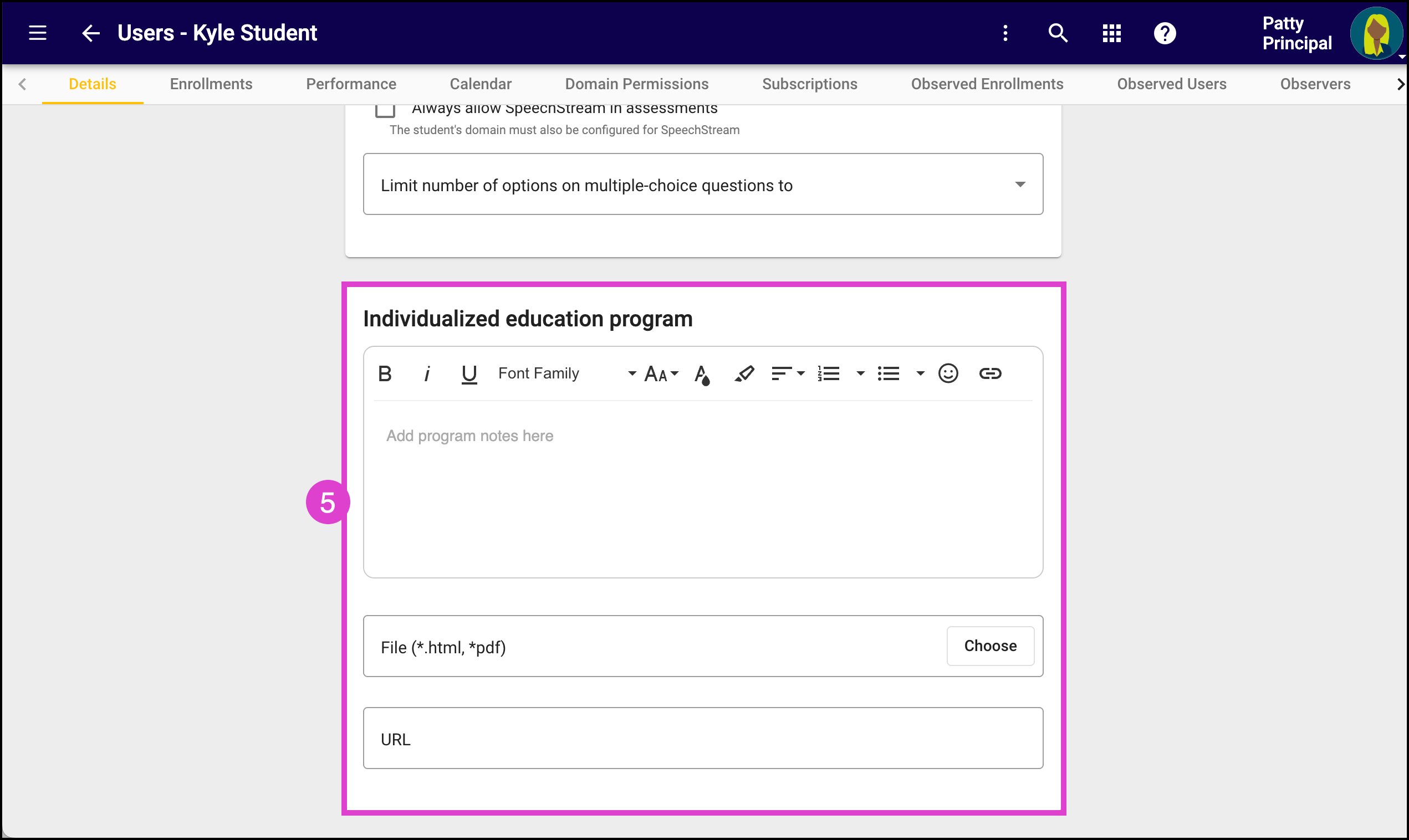Open the text color tool

click(702, 375)
